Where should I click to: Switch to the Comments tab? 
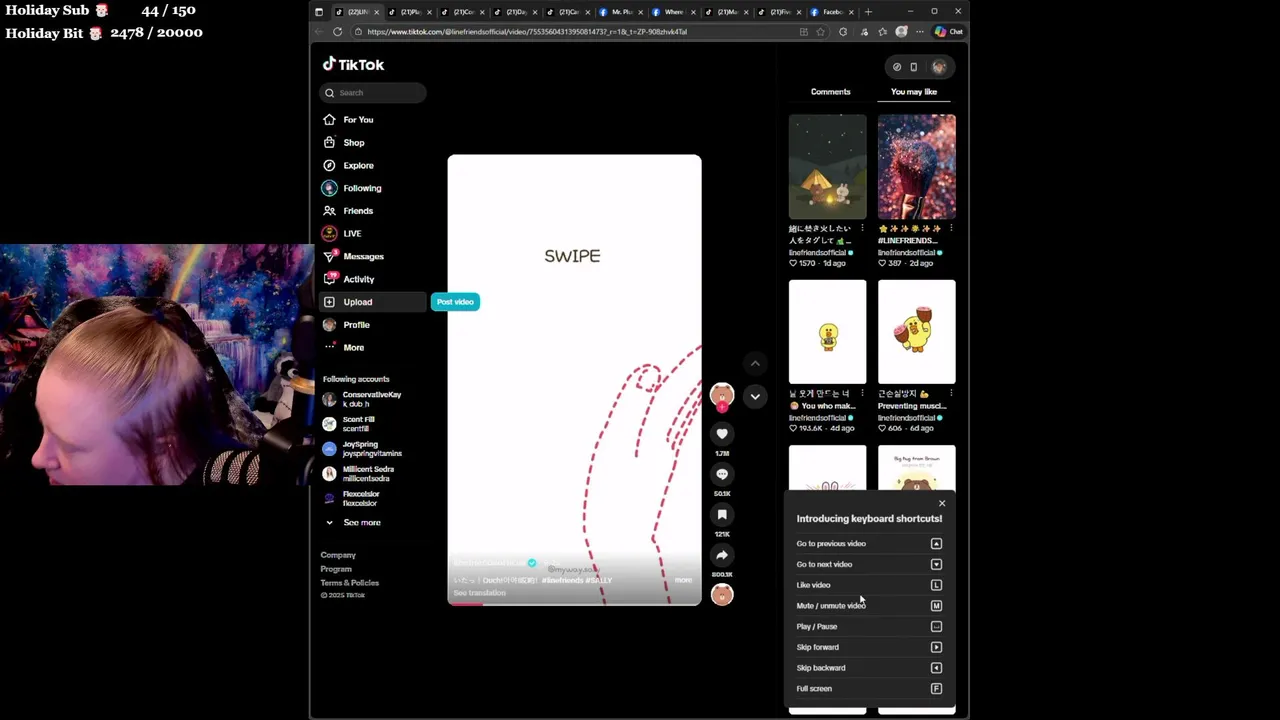tap(830, 91)
